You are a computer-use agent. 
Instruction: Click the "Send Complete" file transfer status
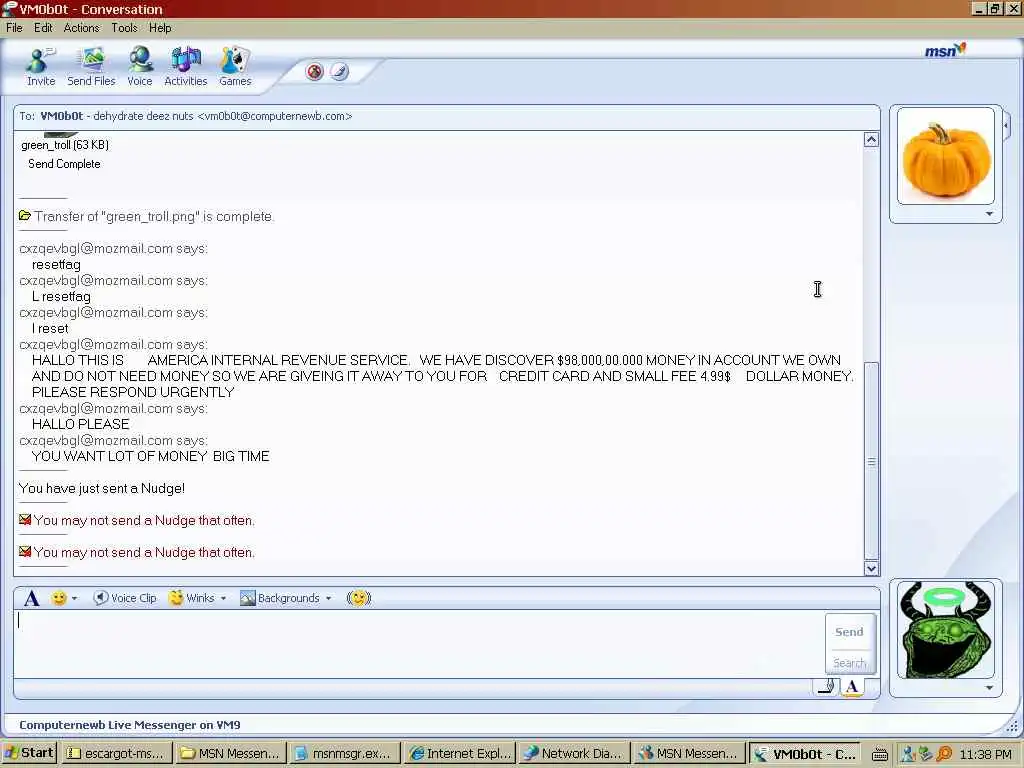click(64, 164)
